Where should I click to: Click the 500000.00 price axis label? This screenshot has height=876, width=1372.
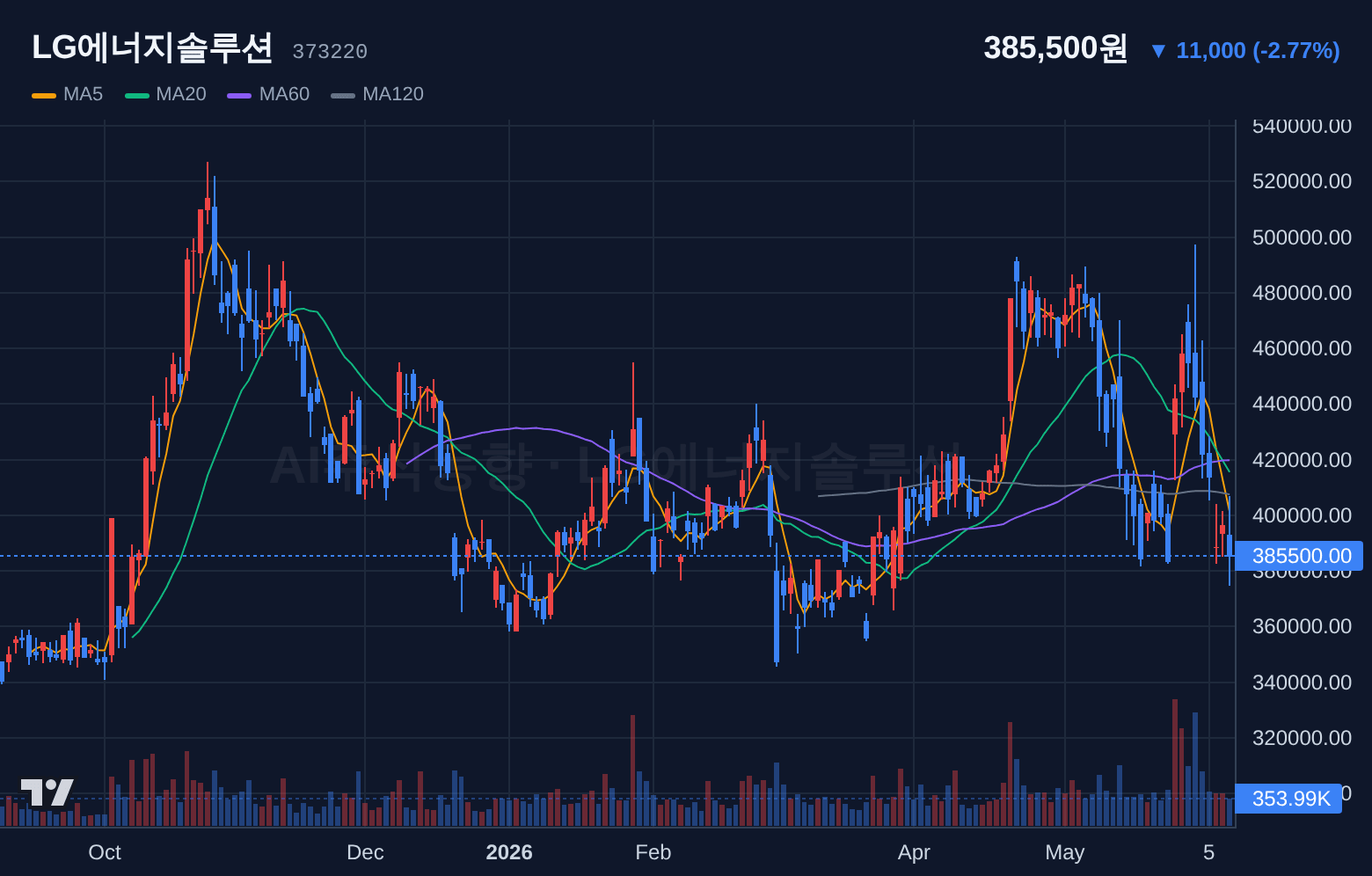(x=1302, y=237)
